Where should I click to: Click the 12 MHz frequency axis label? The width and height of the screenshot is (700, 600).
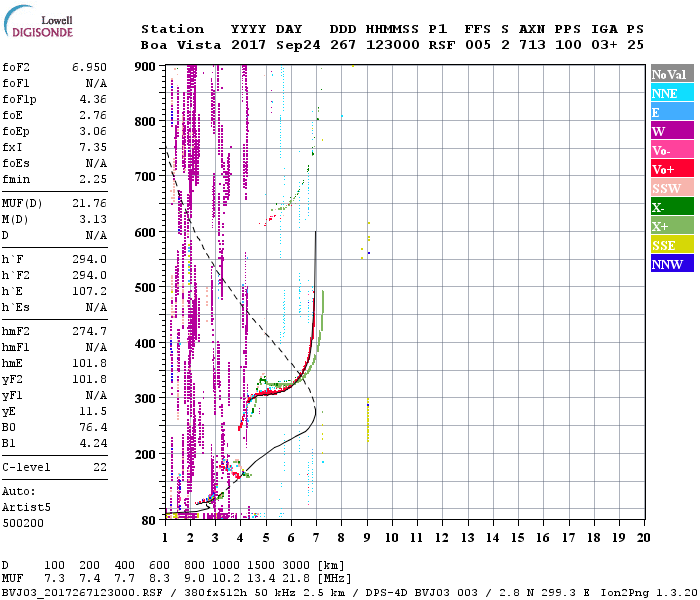coord(442,538)
